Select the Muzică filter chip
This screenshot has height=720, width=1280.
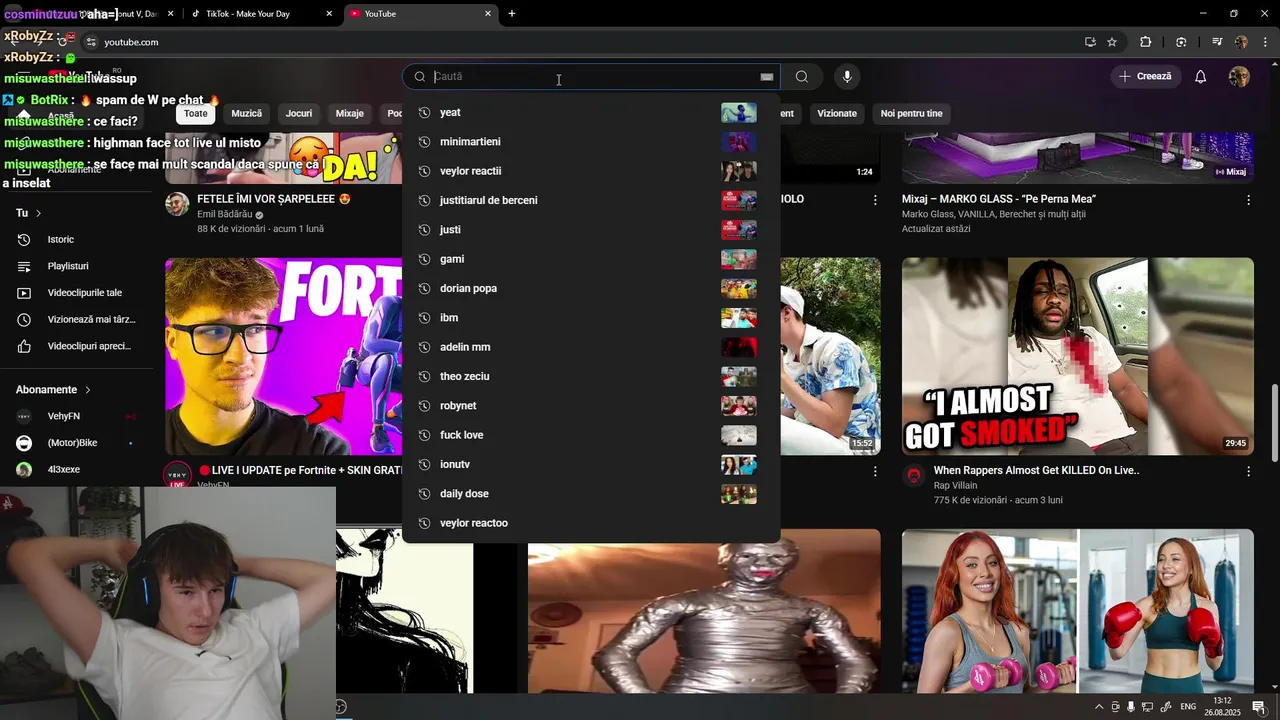(246, 114)
